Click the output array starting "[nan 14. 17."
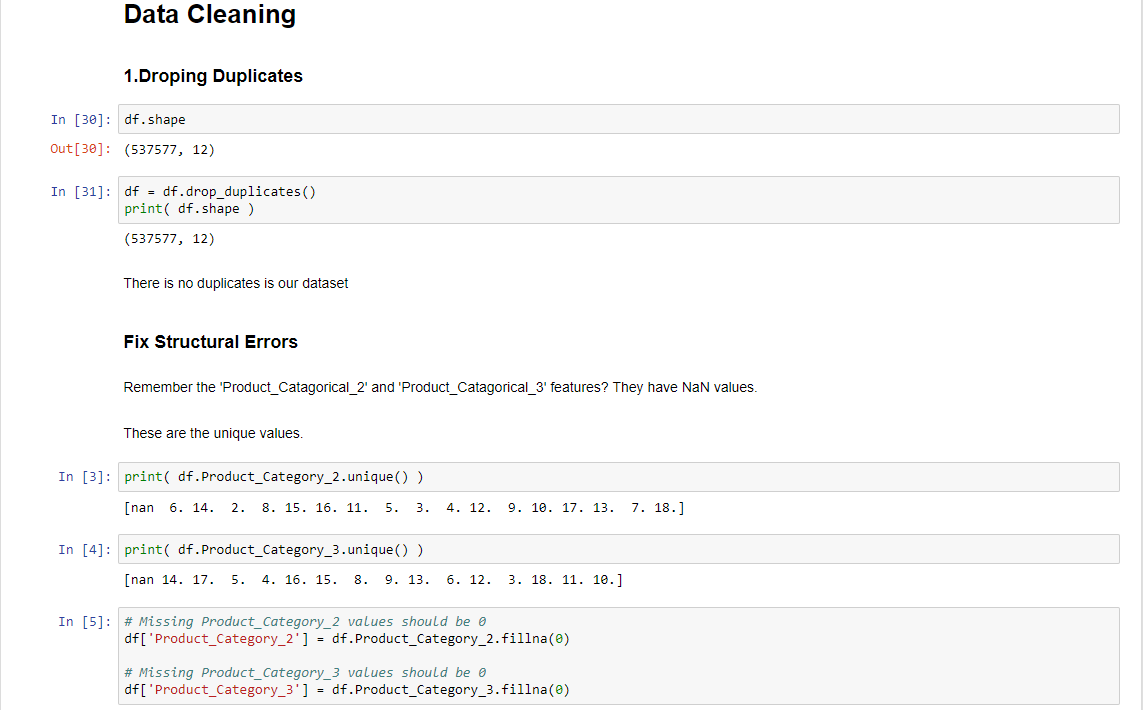1143x710 pixels. [372, 580]
